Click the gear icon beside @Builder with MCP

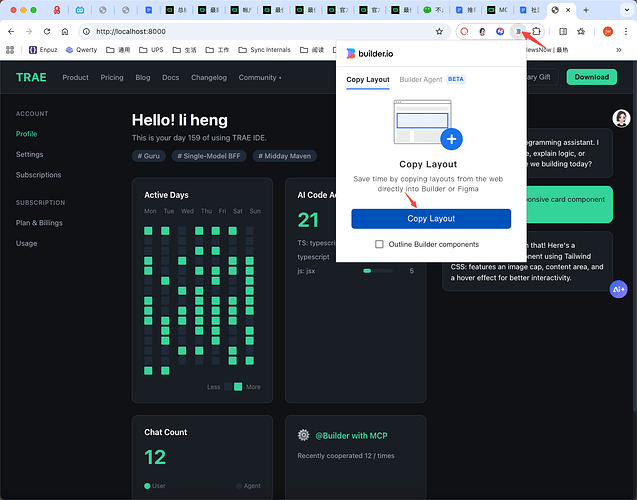pyautogui.click(x=303, y=435)
